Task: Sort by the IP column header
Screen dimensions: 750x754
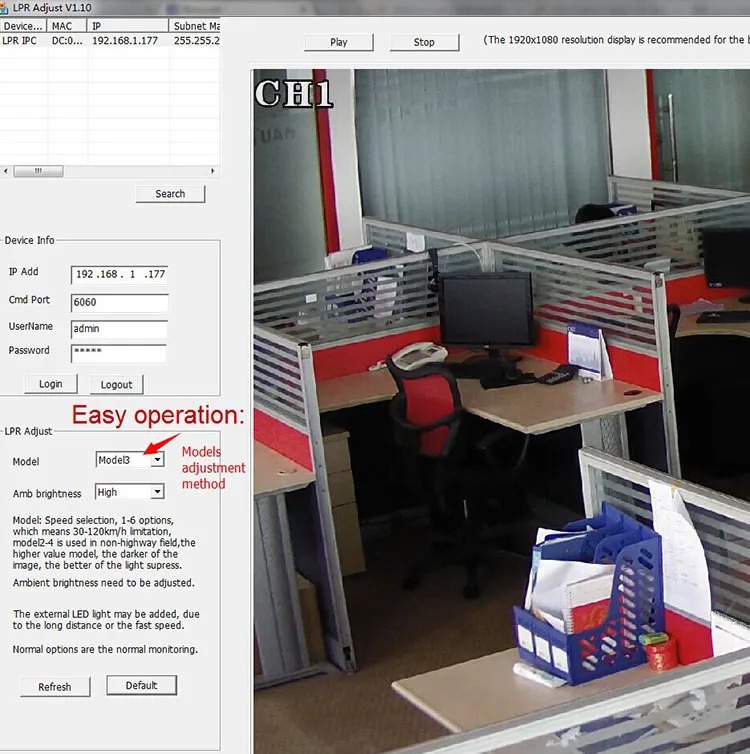Action: click(128, 26)
